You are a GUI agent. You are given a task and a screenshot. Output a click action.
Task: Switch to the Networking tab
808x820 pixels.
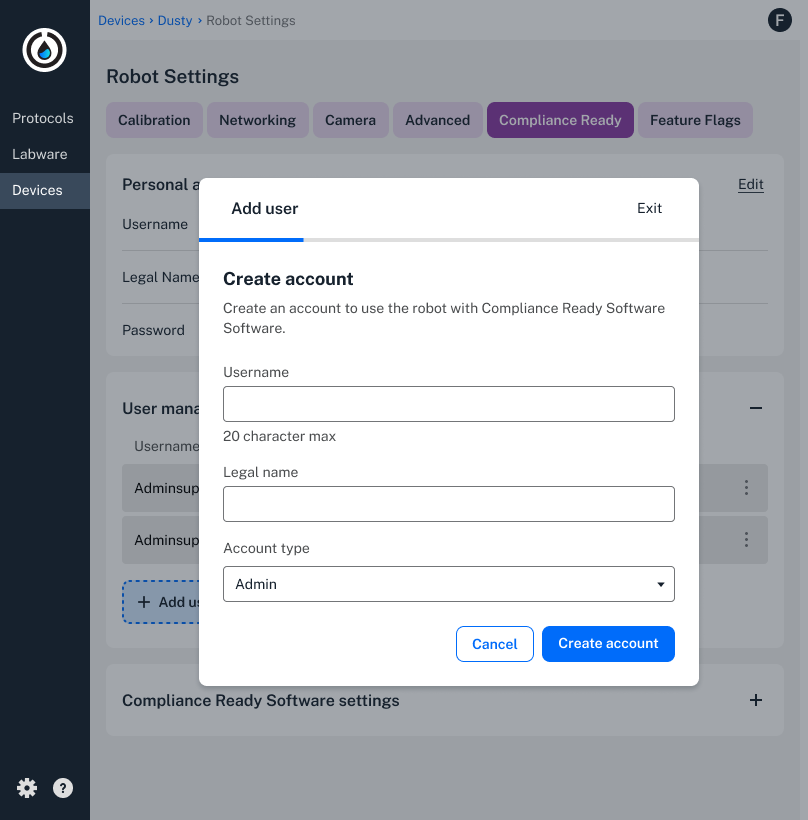click(x=257, y=120)
